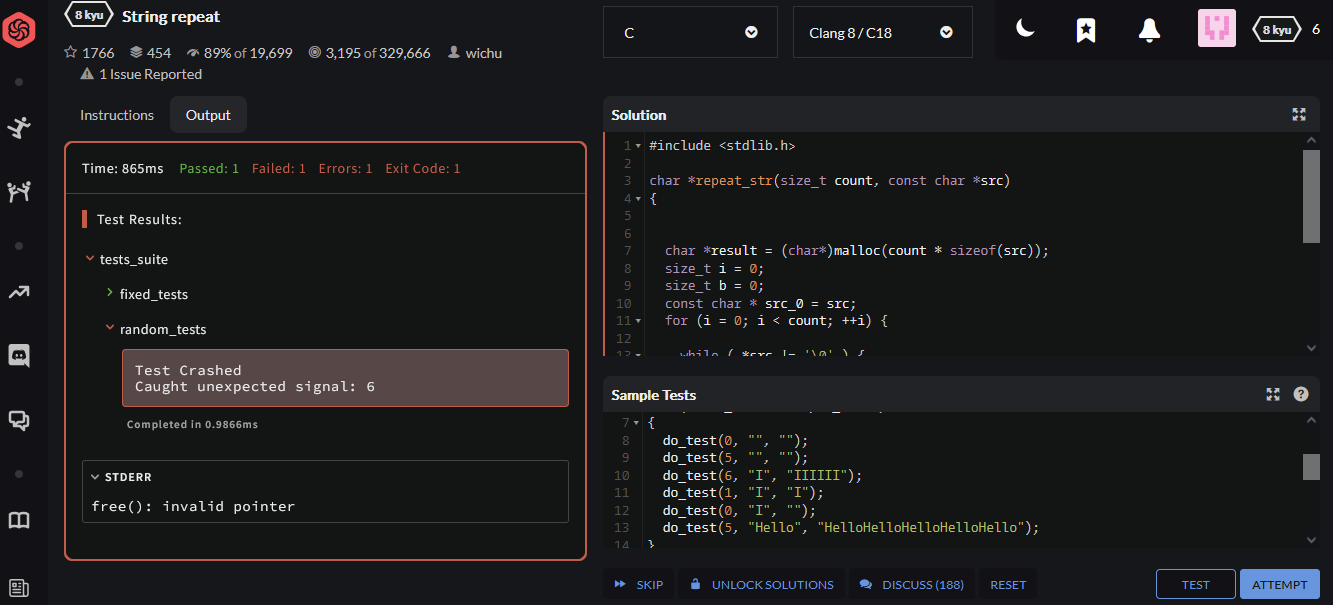Open the Clang 8 / C18 version dropdown
Image resolution: width=1333 pixels, height=605 pixels.
[880, 33]
